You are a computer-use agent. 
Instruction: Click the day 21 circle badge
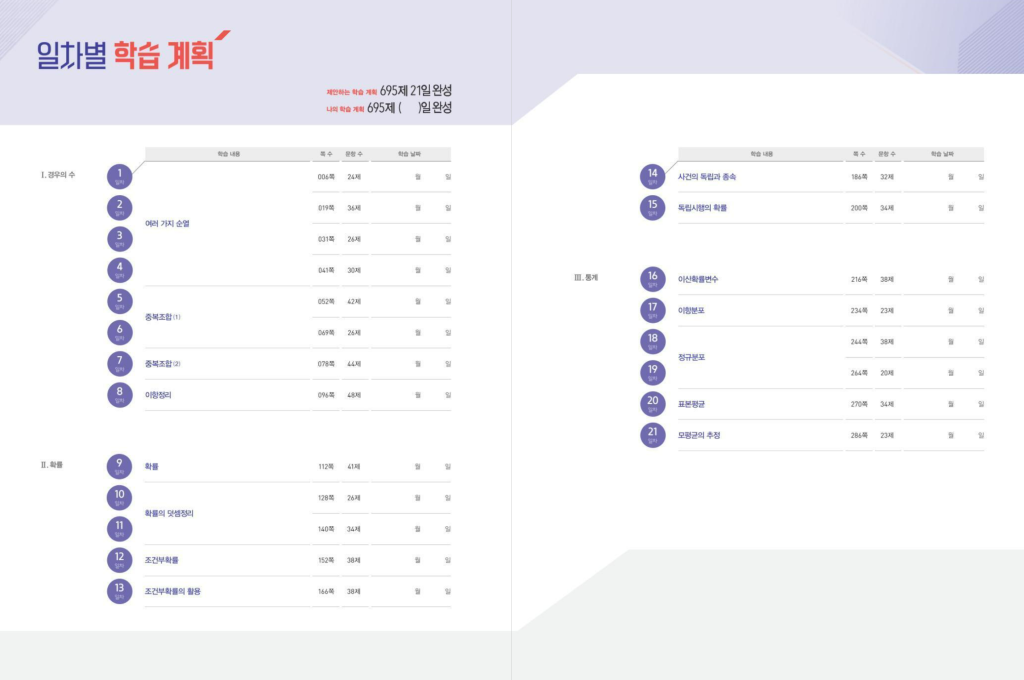[652, 435]
